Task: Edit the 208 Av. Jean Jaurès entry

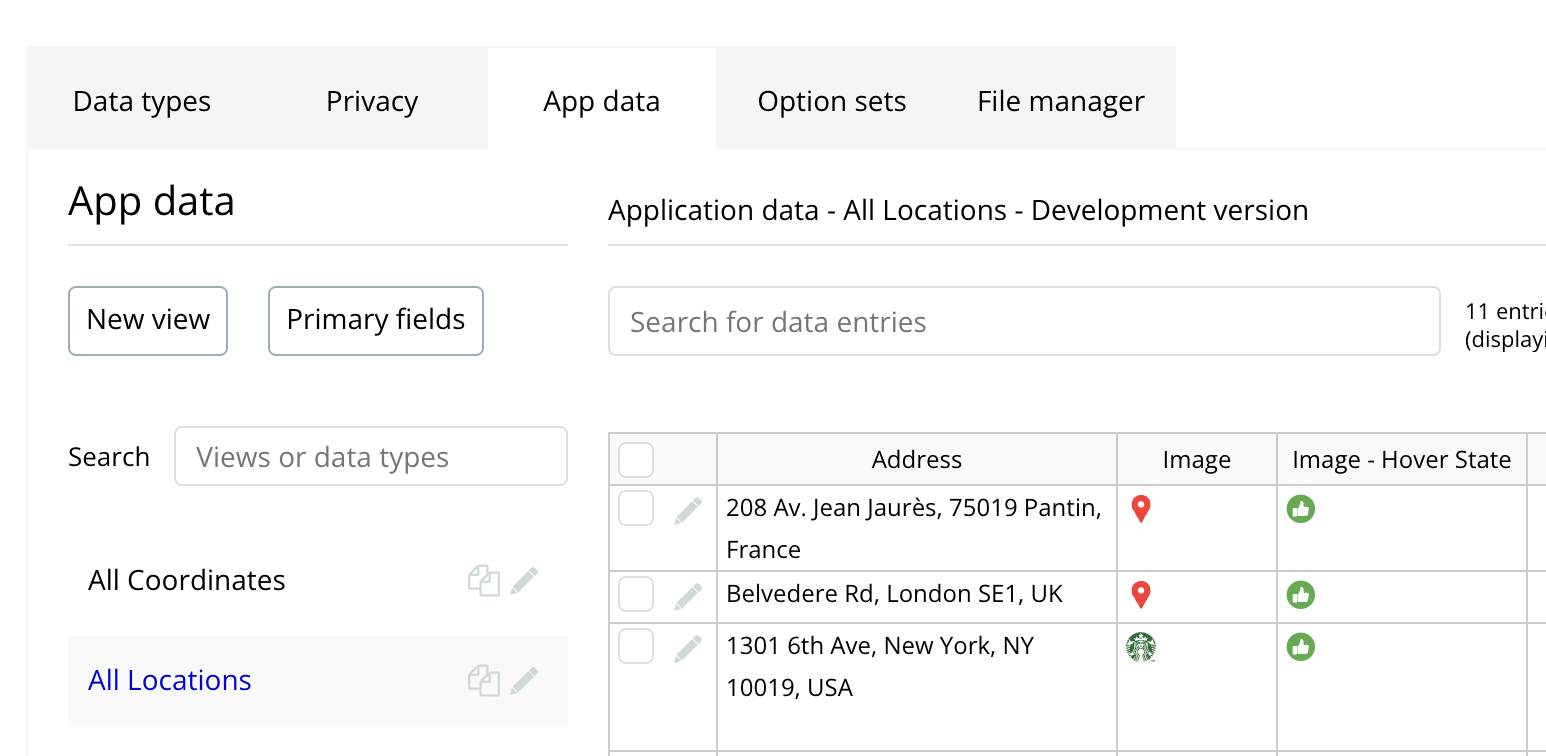Action: [688, 511]
